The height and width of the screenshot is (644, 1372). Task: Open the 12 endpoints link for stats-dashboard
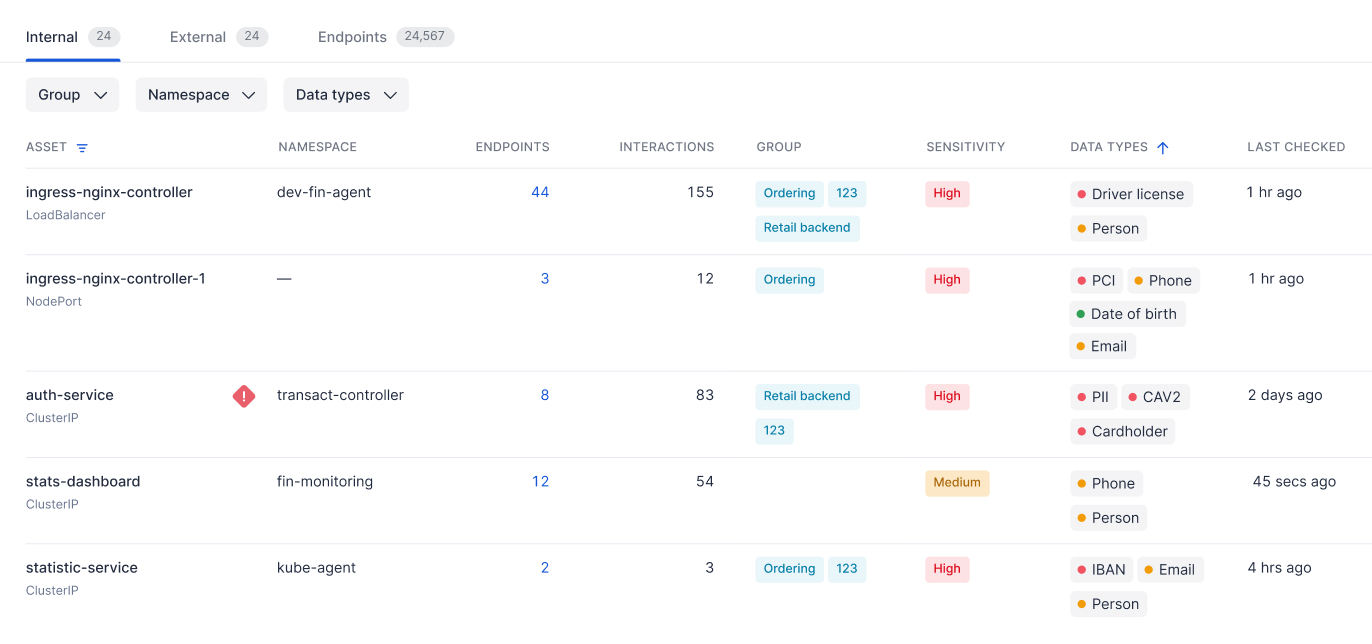point(540,481)
